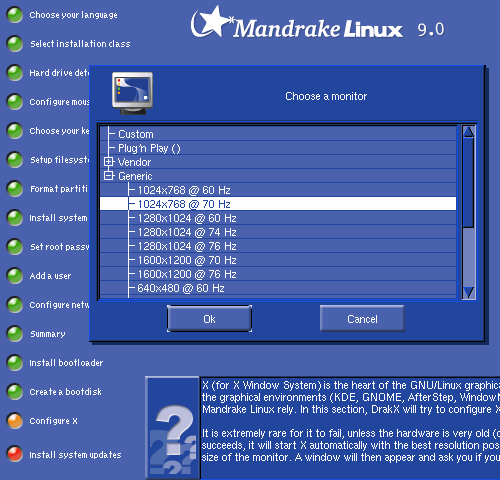Viewport: 500px width, 480px height.
Task: Click the scroll up arrow of the monitor list
Action: pos(469,132)
